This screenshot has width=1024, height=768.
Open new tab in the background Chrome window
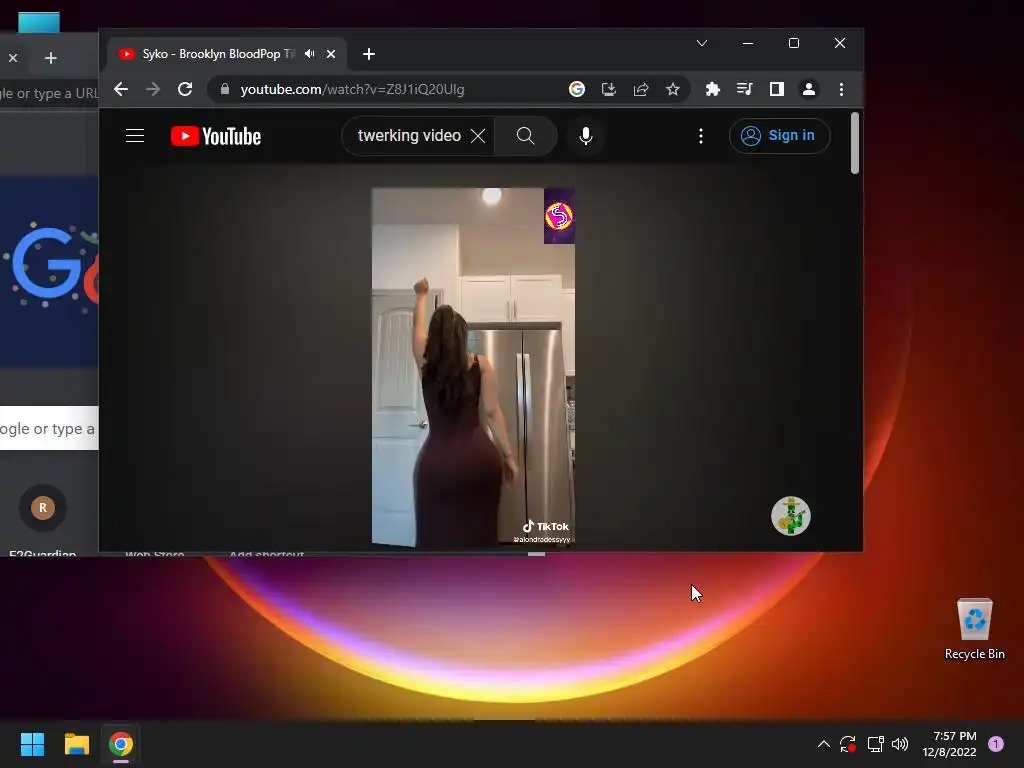50,58
